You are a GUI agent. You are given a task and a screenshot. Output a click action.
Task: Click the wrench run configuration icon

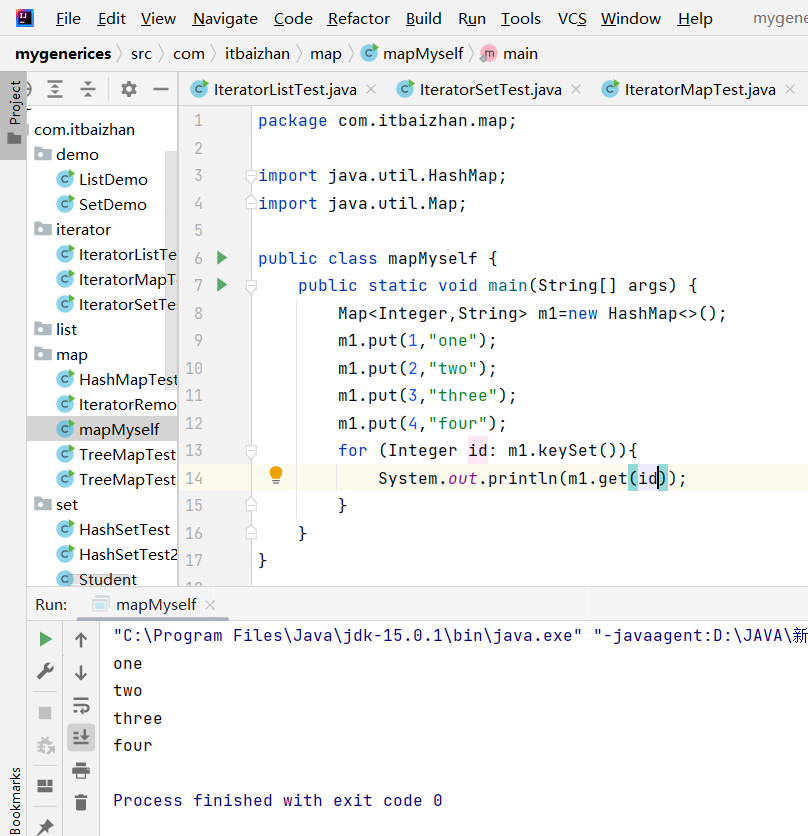45,671
